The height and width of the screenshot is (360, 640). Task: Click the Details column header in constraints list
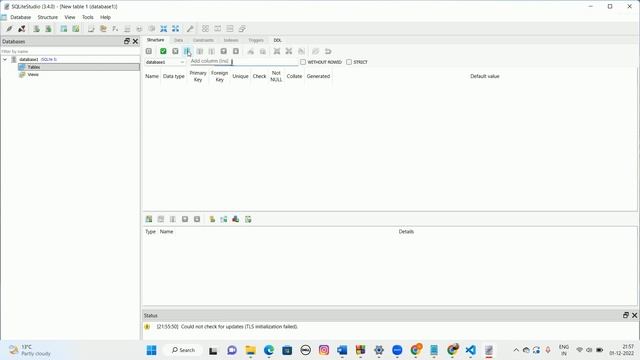click(x=406, y=231)
